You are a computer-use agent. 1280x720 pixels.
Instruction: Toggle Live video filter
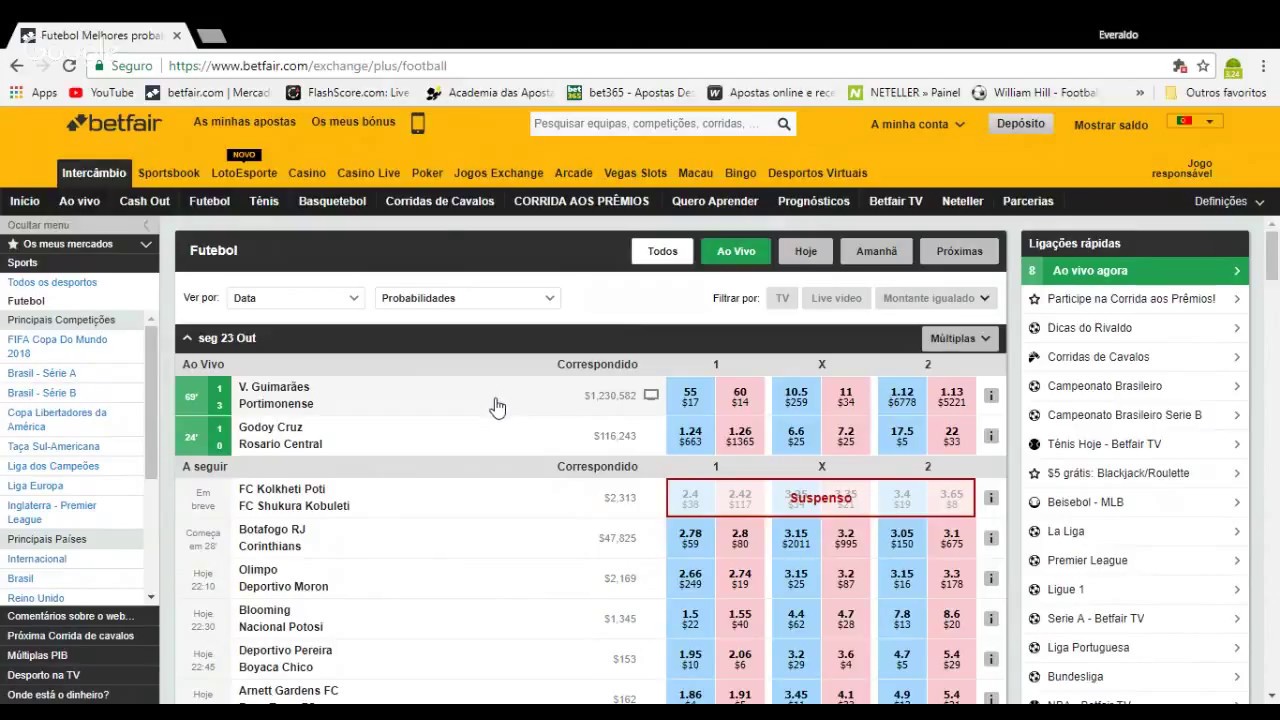[836, 298]
